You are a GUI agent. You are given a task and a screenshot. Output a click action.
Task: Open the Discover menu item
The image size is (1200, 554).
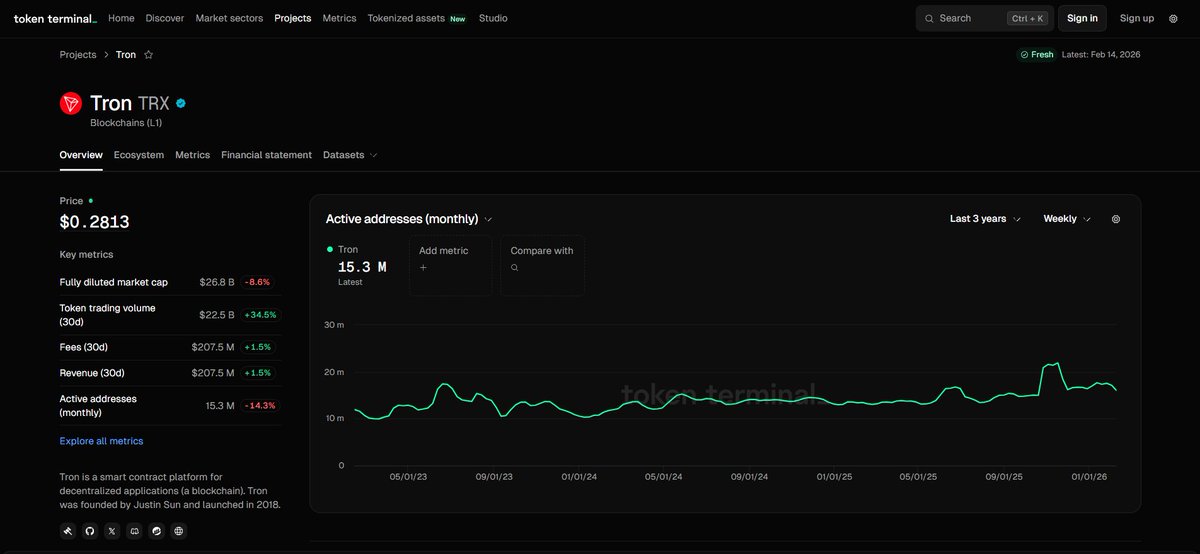point(165,18)
